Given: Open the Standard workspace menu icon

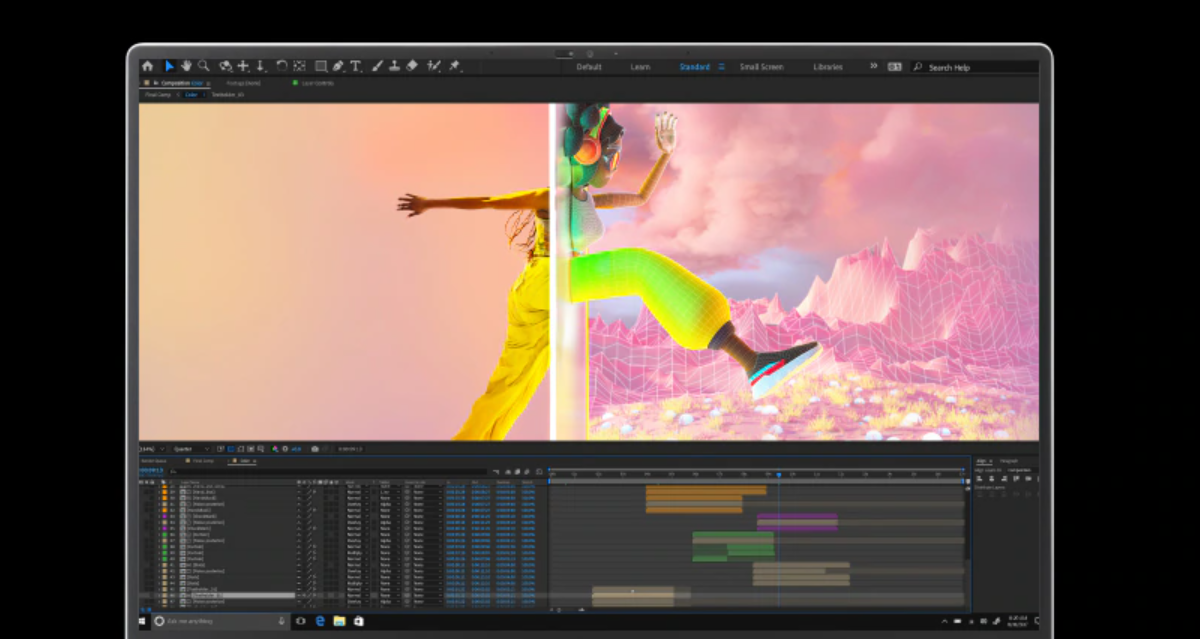Looking at the screenshot, I should 721,67.
